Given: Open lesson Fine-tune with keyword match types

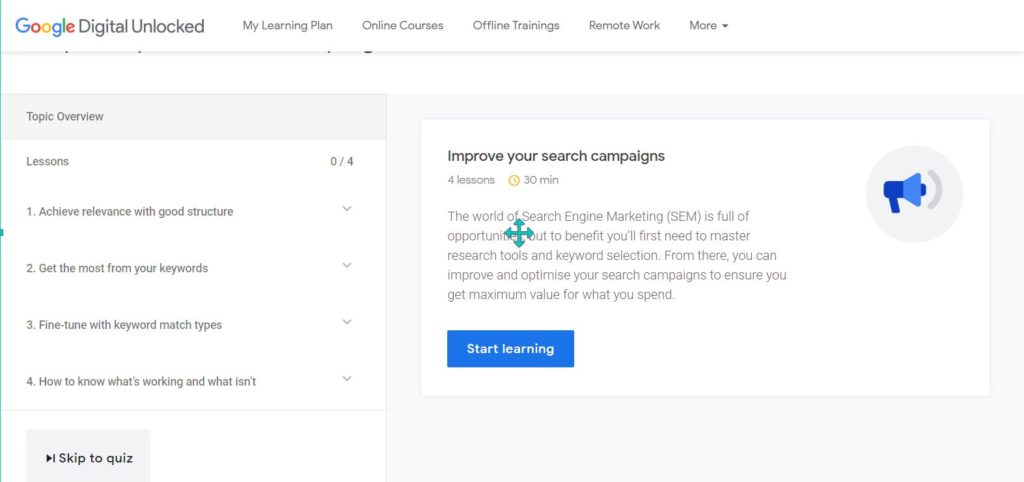Looking at the screenshot, I should point(124,325).
